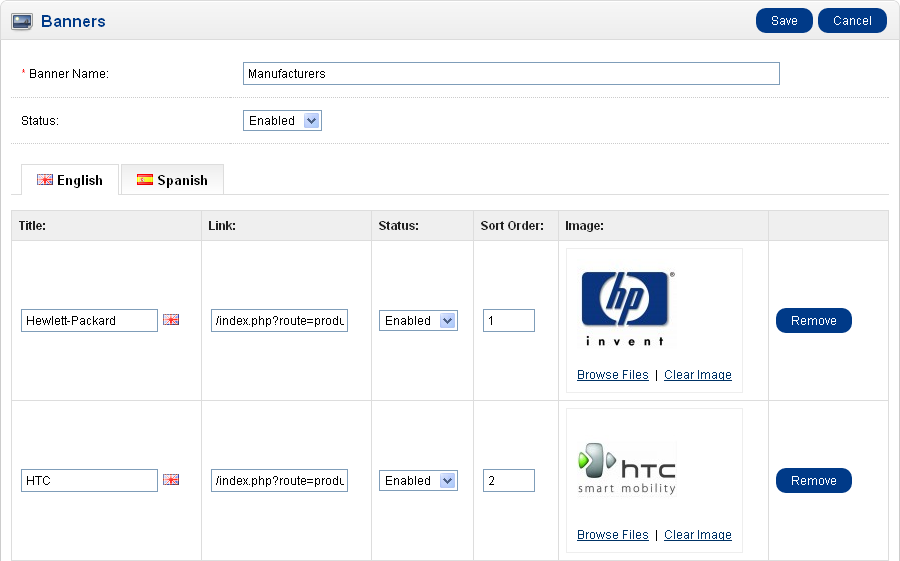Click the Banner Name label

68,73
